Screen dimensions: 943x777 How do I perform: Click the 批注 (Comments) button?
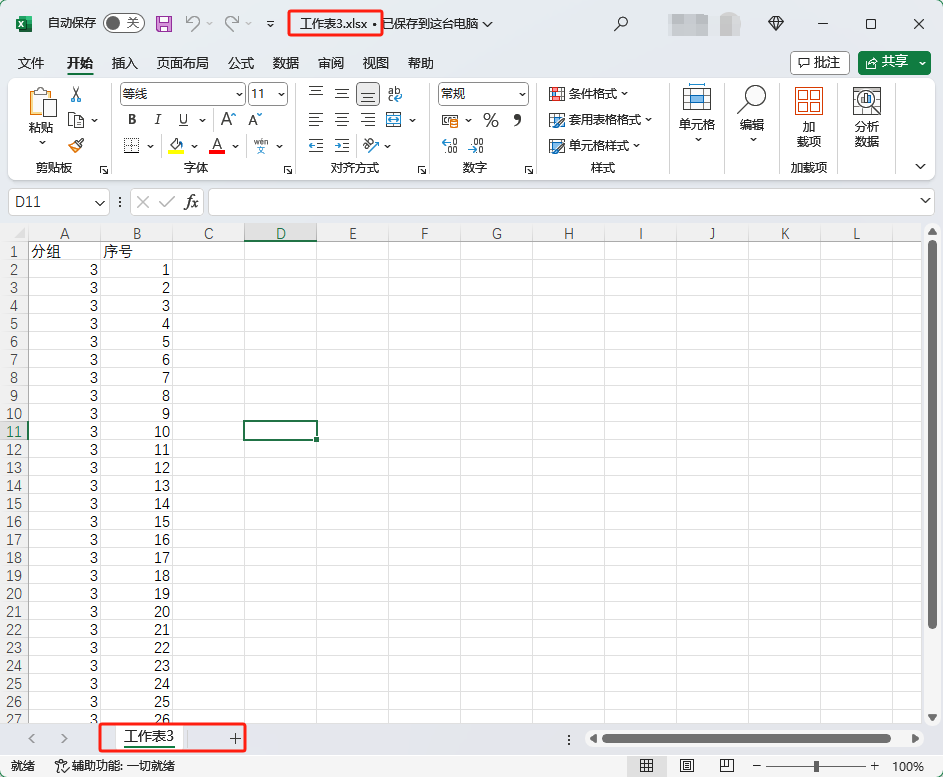coord(819,61)
